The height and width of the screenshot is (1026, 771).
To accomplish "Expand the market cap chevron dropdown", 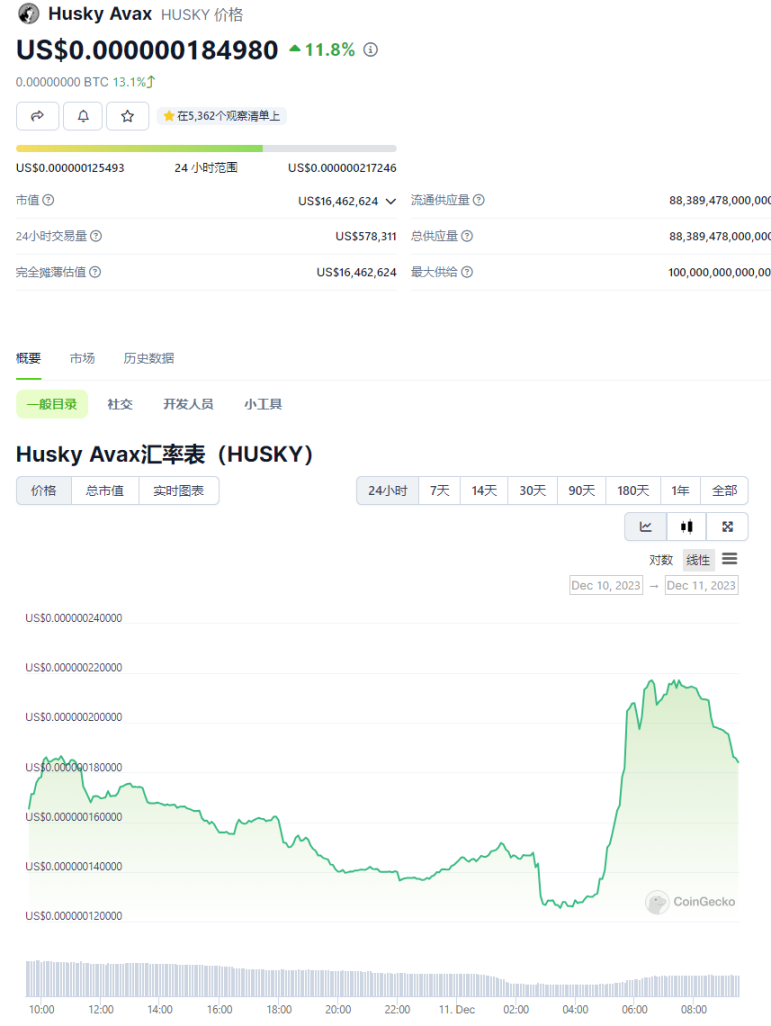I will click(390, 201).
